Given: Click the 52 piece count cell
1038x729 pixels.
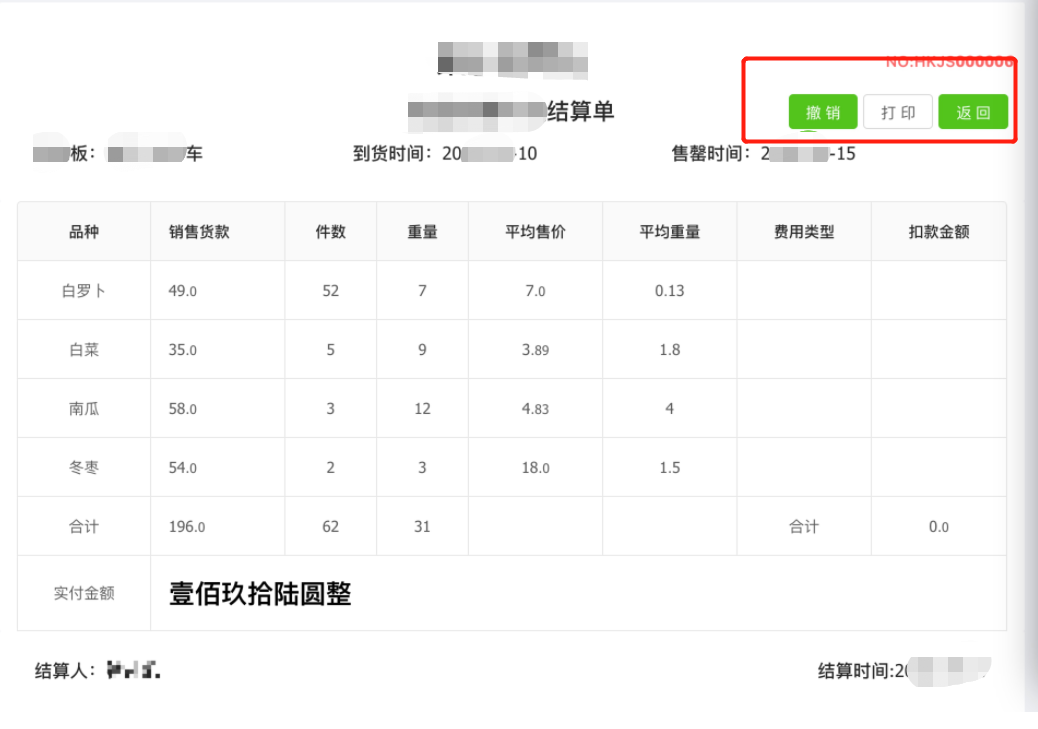Looking at the screenshot, I should 330,291.
